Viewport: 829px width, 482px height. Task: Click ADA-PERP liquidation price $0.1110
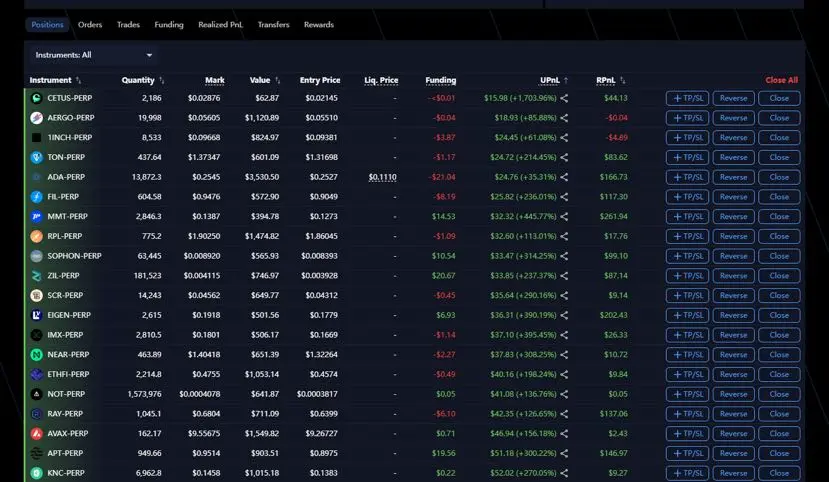click(383, 177)
